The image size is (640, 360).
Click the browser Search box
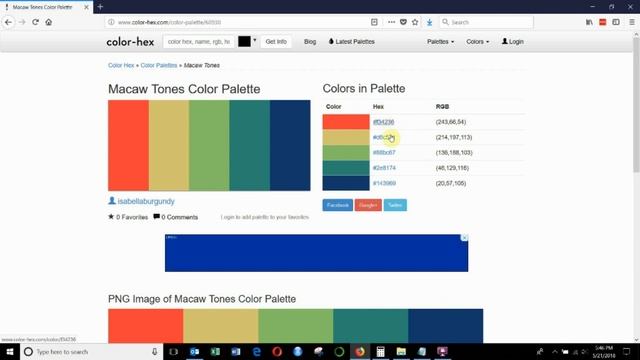pos(487,22)
